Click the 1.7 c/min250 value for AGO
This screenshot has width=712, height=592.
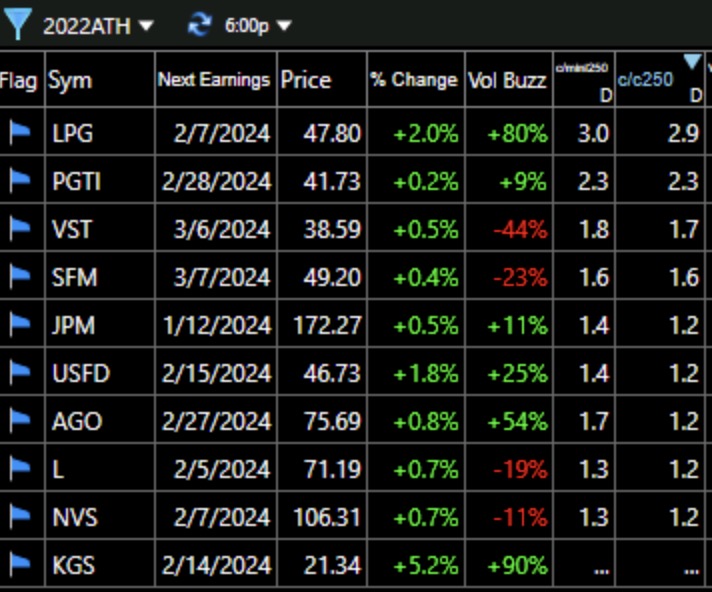[593, 422]
